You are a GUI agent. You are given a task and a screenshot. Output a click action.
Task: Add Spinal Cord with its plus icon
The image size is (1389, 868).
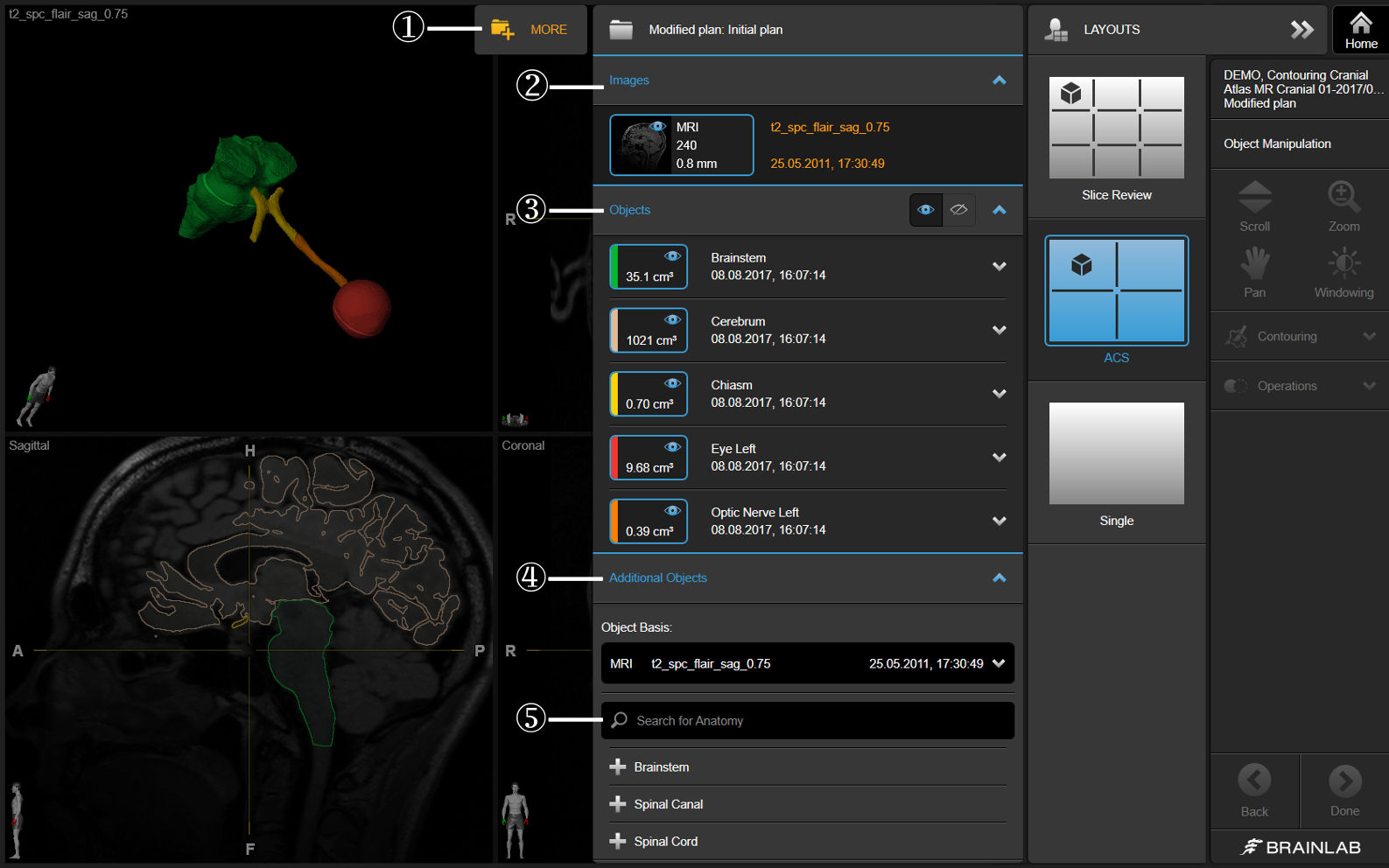click(x=618, y=841)
